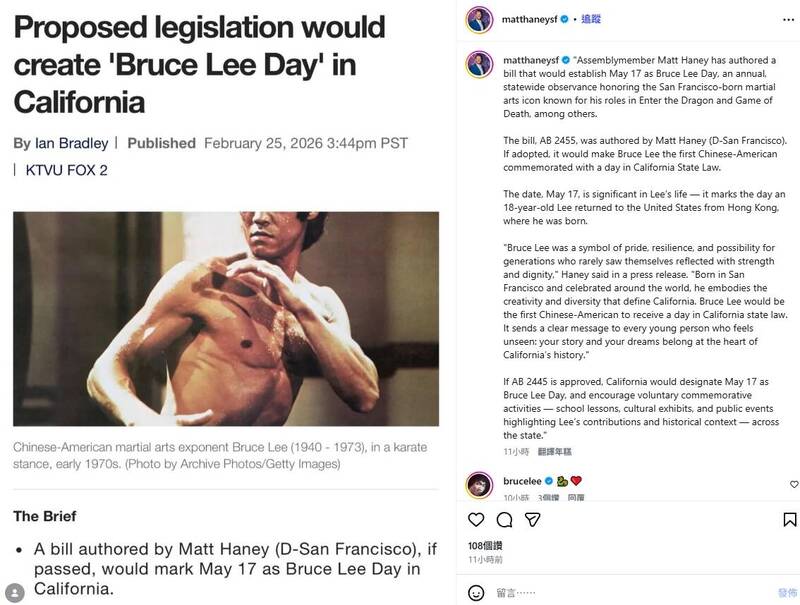
Task: Like the brucelee comment
Action: tap(794, 485)
